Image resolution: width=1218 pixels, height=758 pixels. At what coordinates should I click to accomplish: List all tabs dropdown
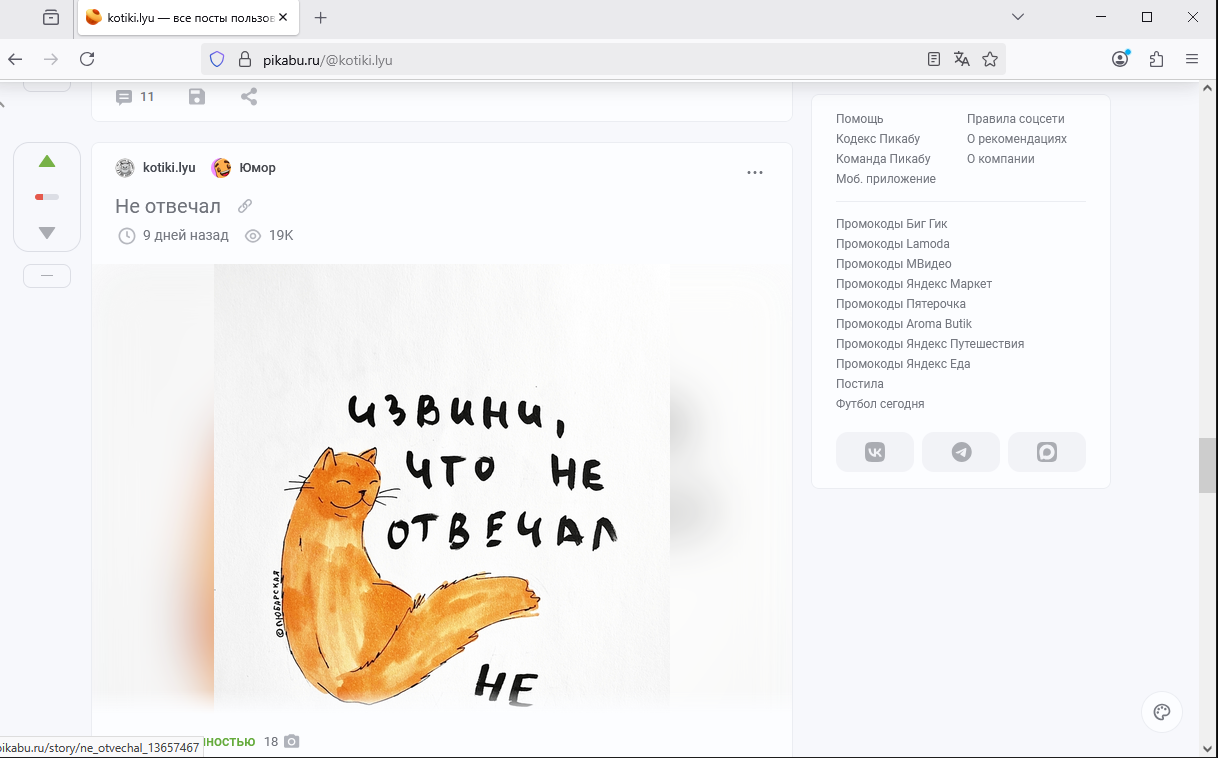[1018, 17]
